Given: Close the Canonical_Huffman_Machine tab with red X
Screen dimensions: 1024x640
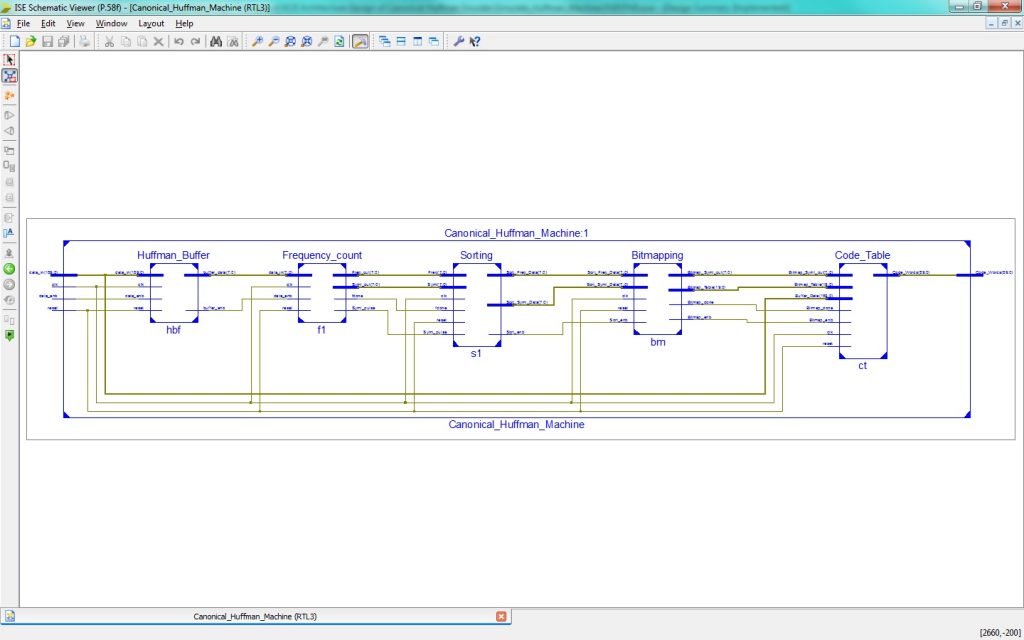Looking at the screenshot, I should click(501, 617).
